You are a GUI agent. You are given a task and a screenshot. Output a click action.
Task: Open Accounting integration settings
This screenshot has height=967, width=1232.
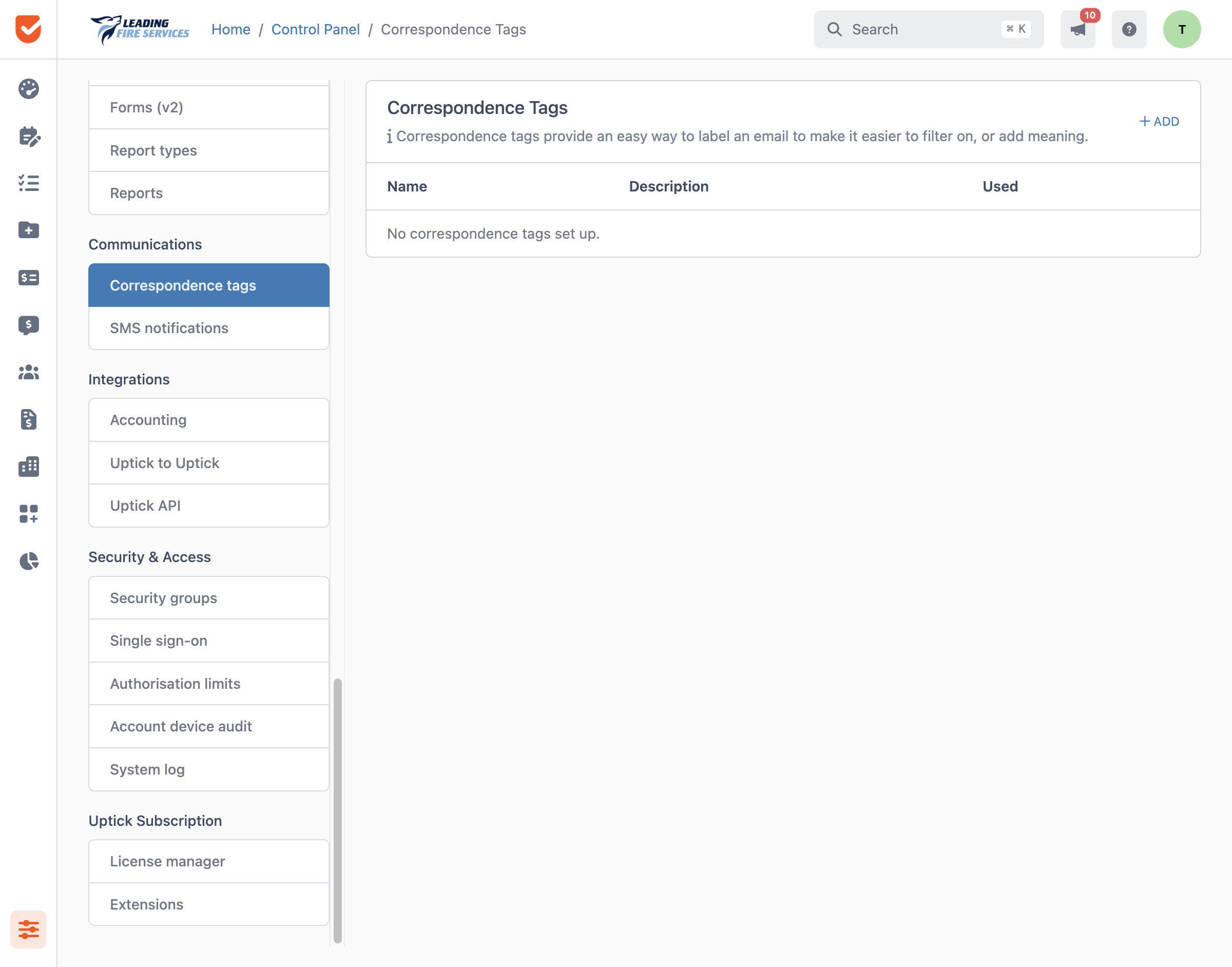[x=209, y=420]
